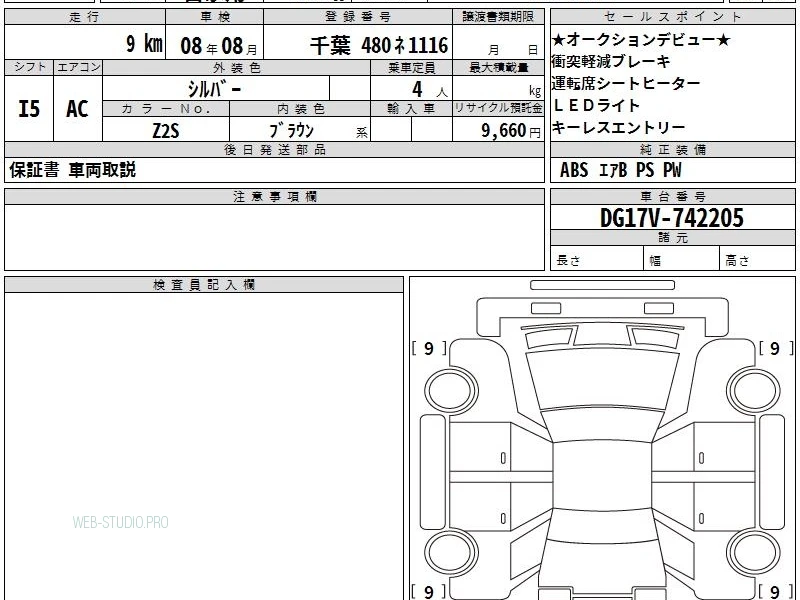
Task: Click the '内装色' header
Action: click(x=301, y=109)
